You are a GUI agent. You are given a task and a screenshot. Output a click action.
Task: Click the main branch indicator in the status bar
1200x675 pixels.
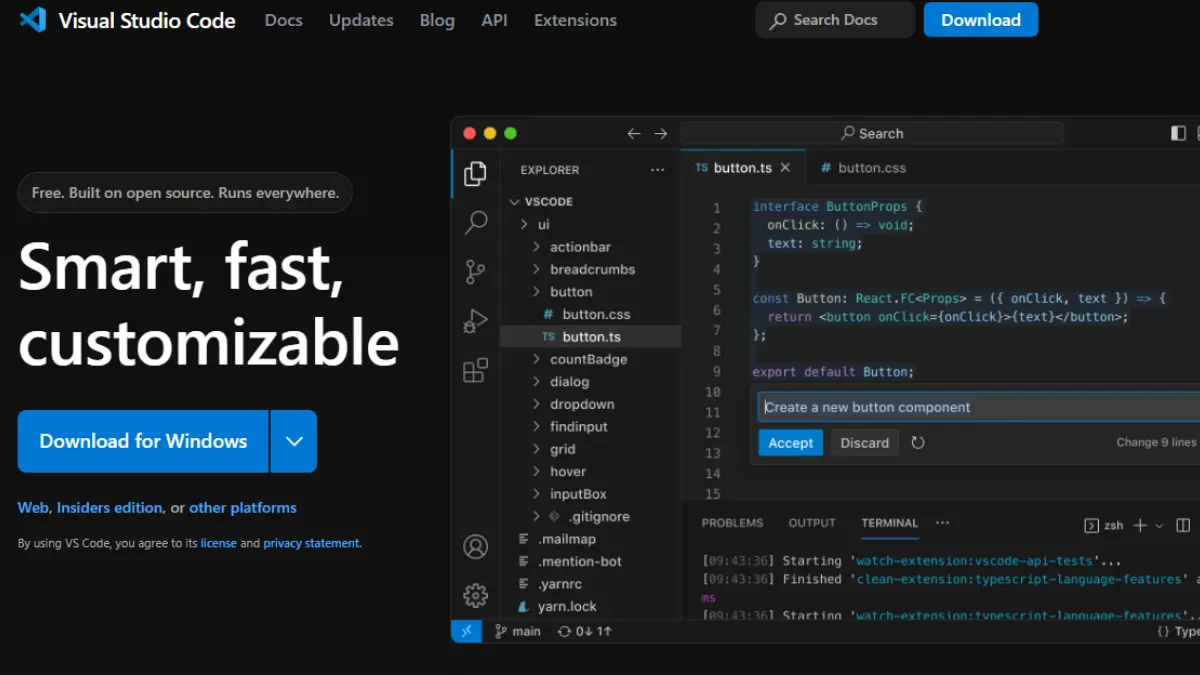point(518,631)
